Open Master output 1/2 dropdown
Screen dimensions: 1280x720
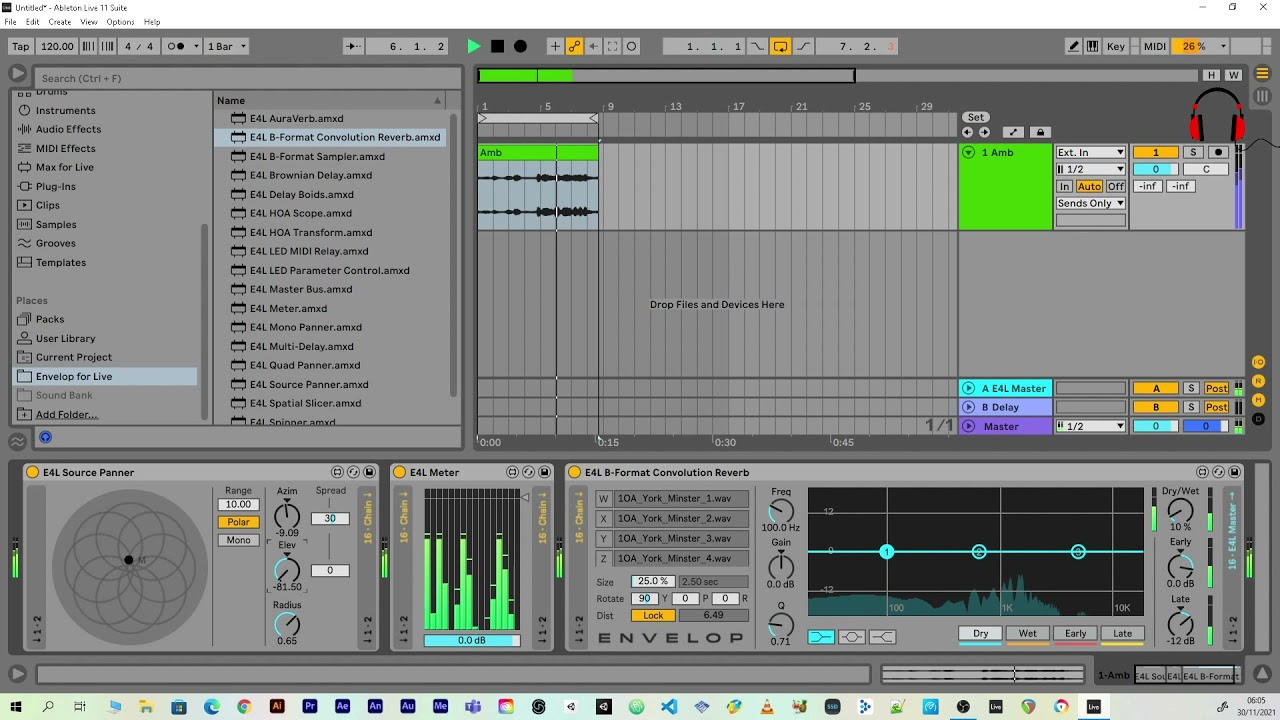coord(1091,426)
